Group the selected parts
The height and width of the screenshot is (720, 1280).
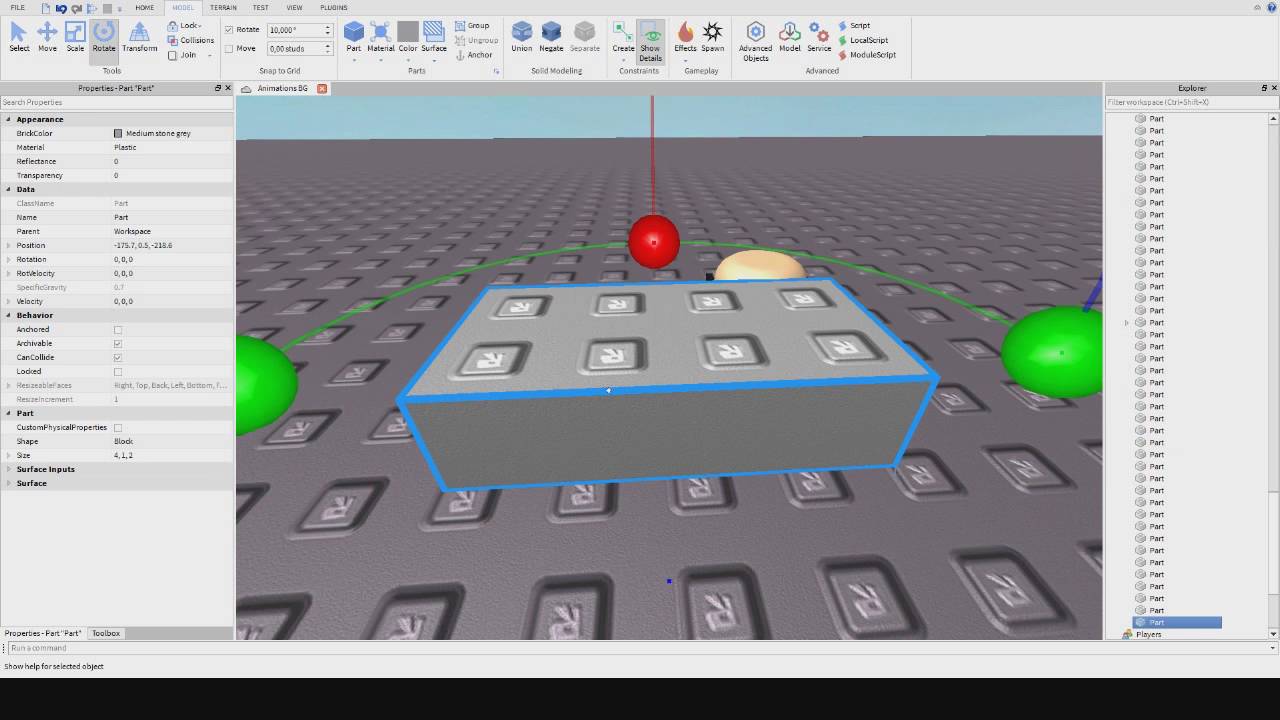pos(472,26)
